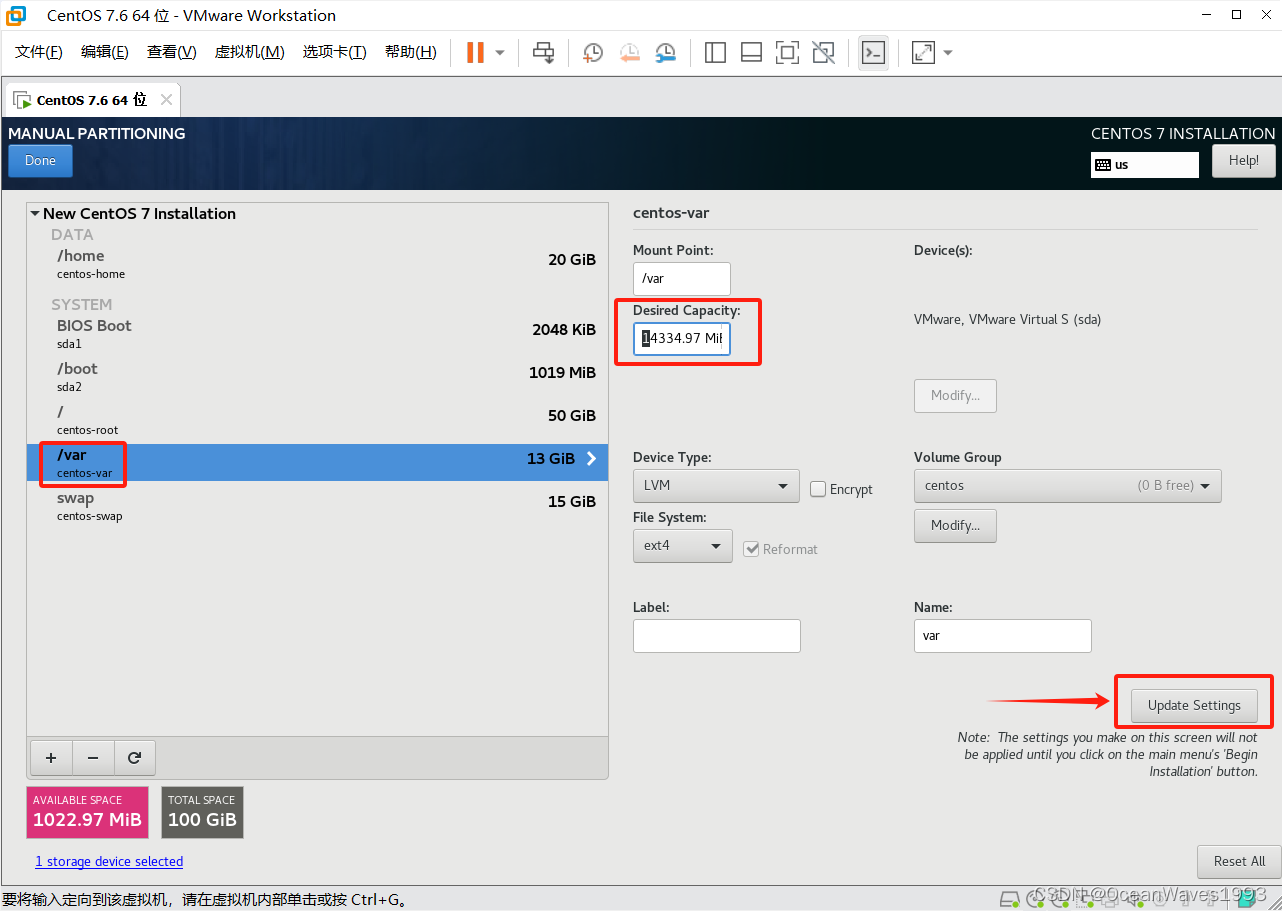
Task: Revert to snapshot using the orange arrow clock icon
Action: coord(629,52)
